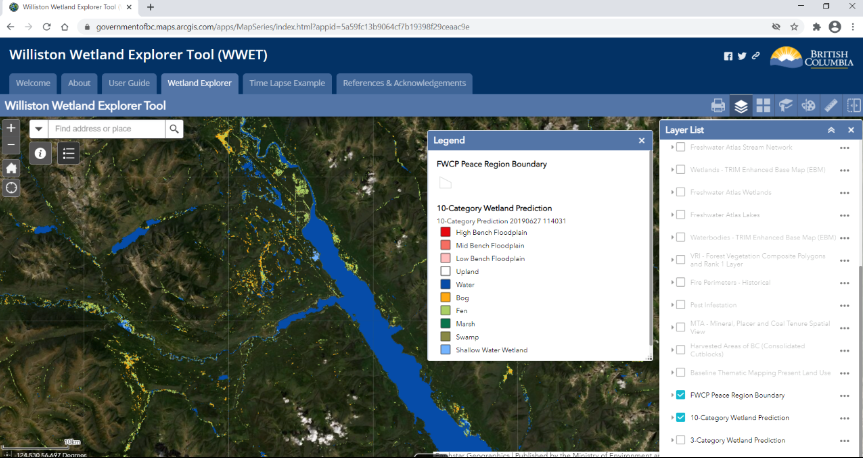Expand Freshwater Atlas Lakes layer details
Screen dimensions: 863x458
pos(673,215)
